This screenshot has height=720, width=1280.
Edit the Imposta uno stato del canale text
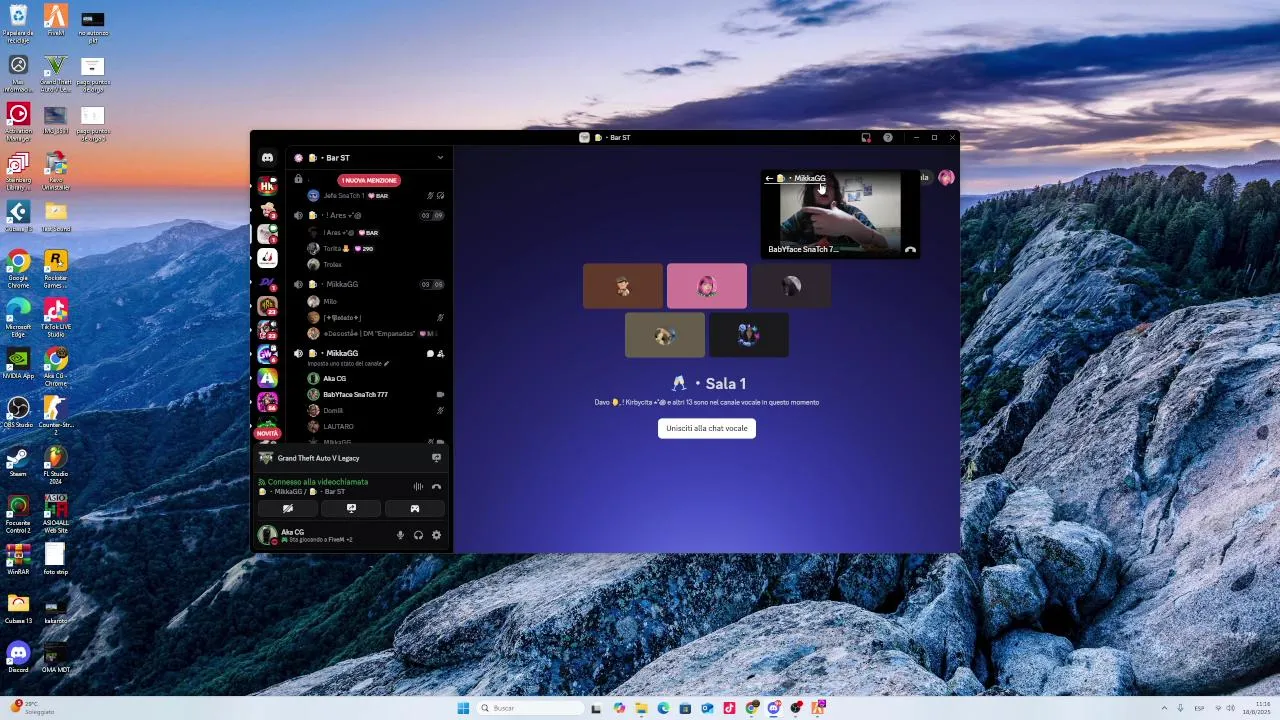[348, 364]
